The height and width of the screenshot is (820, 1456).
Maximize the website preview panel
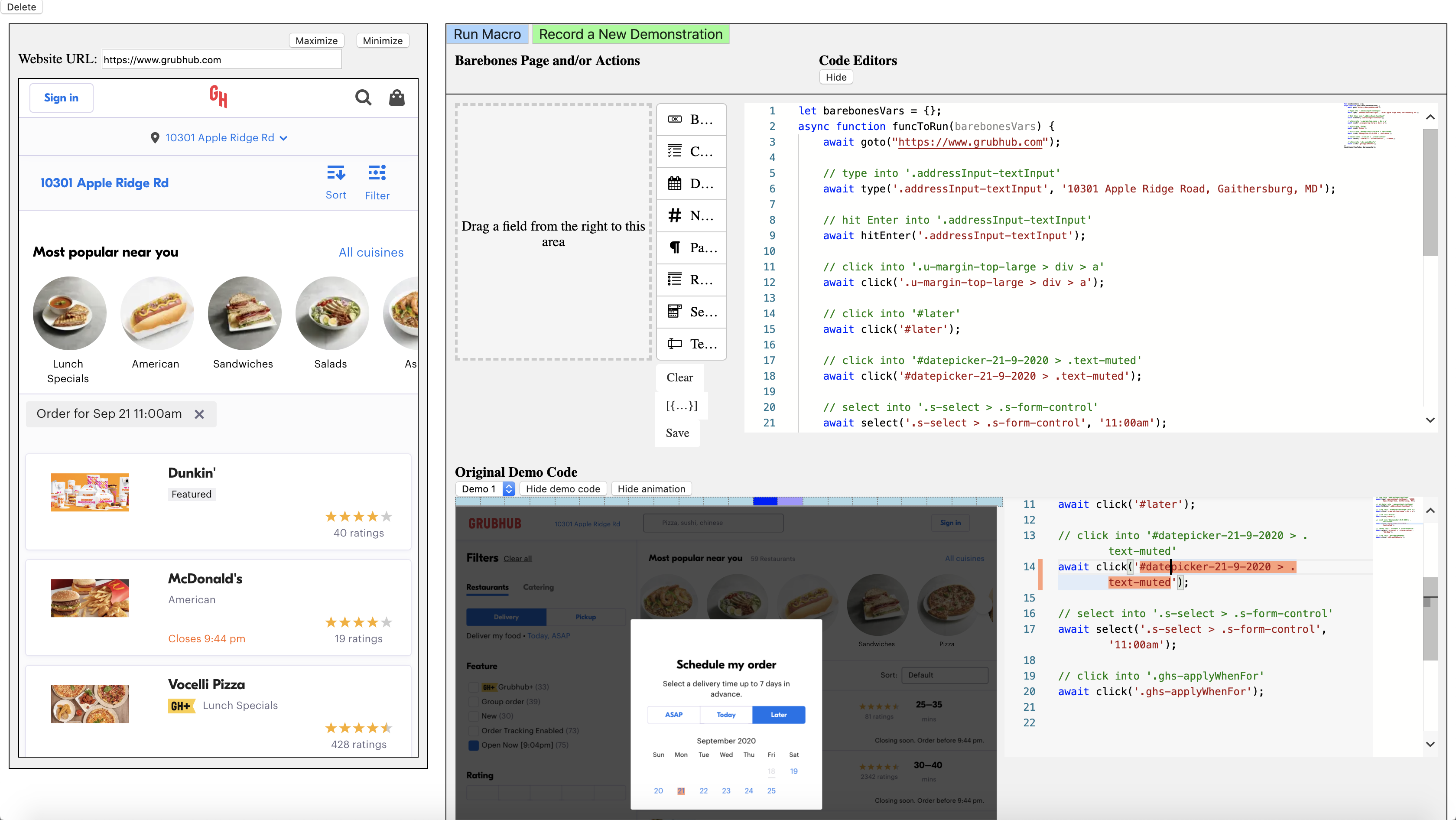click(316, 41)
